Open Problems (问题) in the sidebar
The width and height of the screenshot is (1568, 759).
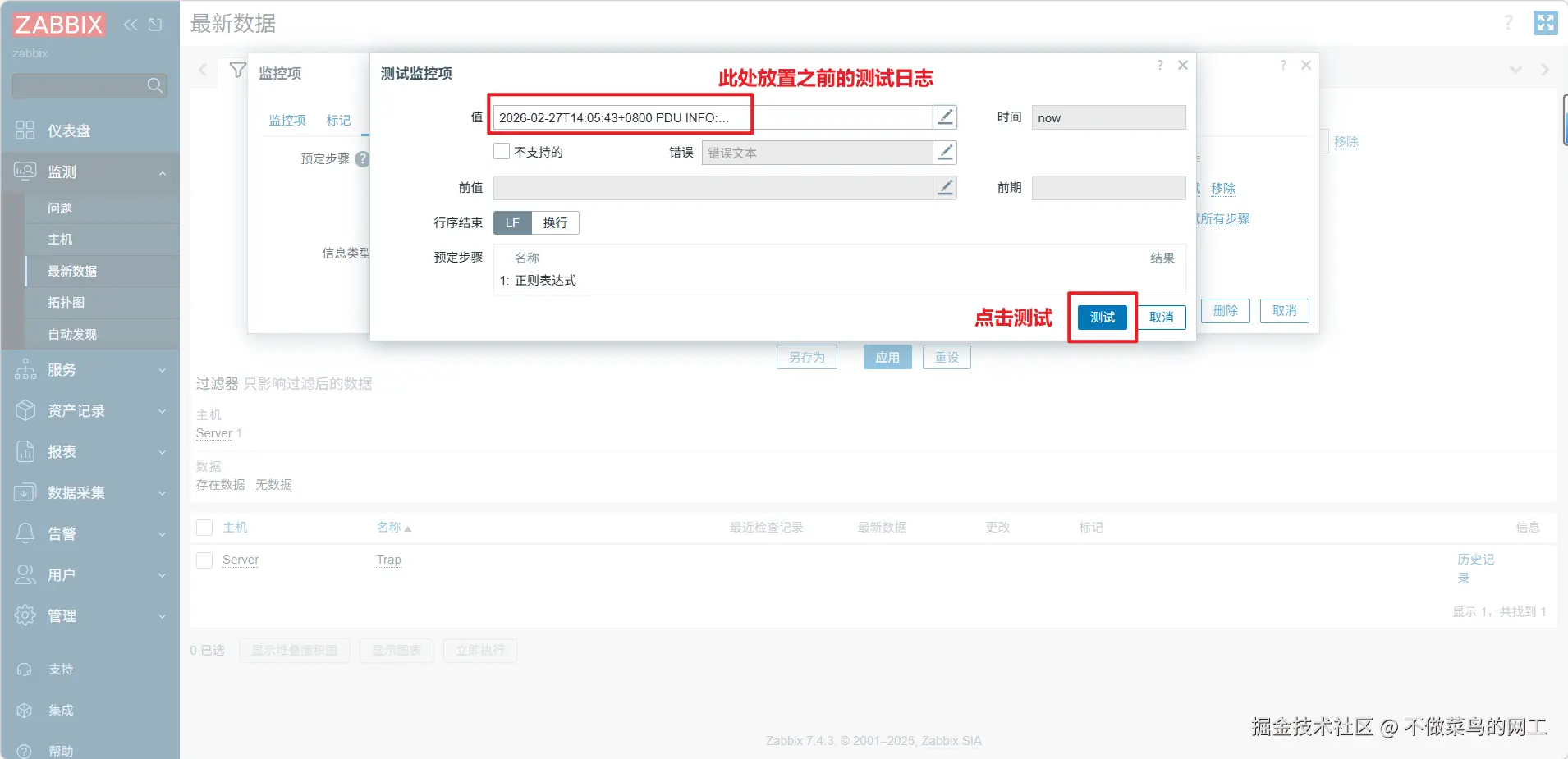click(x=60, y=208)
